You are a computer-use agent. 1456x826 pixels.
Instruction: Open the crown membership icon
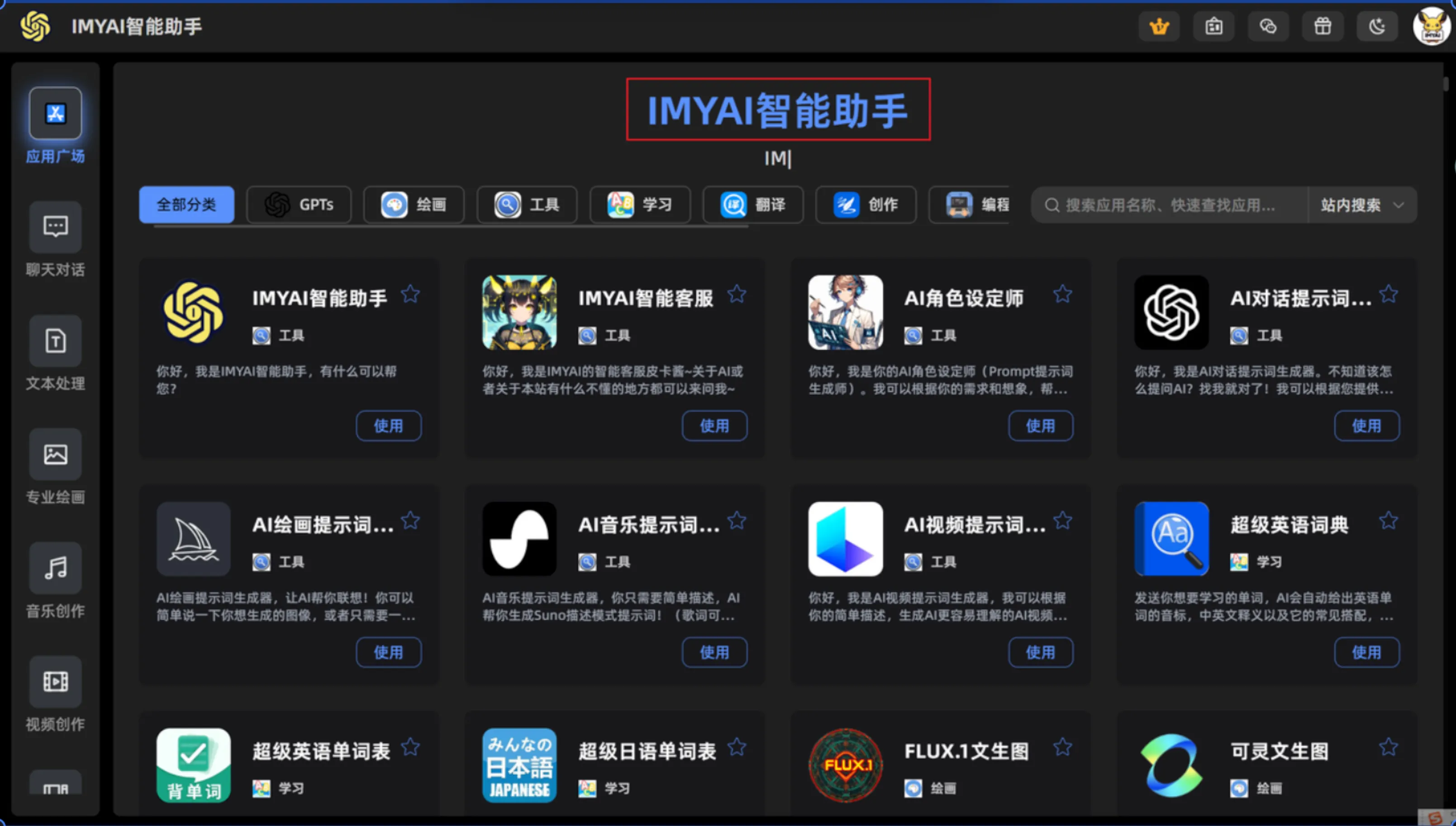pyautogui.click(x=1159, y=26)
